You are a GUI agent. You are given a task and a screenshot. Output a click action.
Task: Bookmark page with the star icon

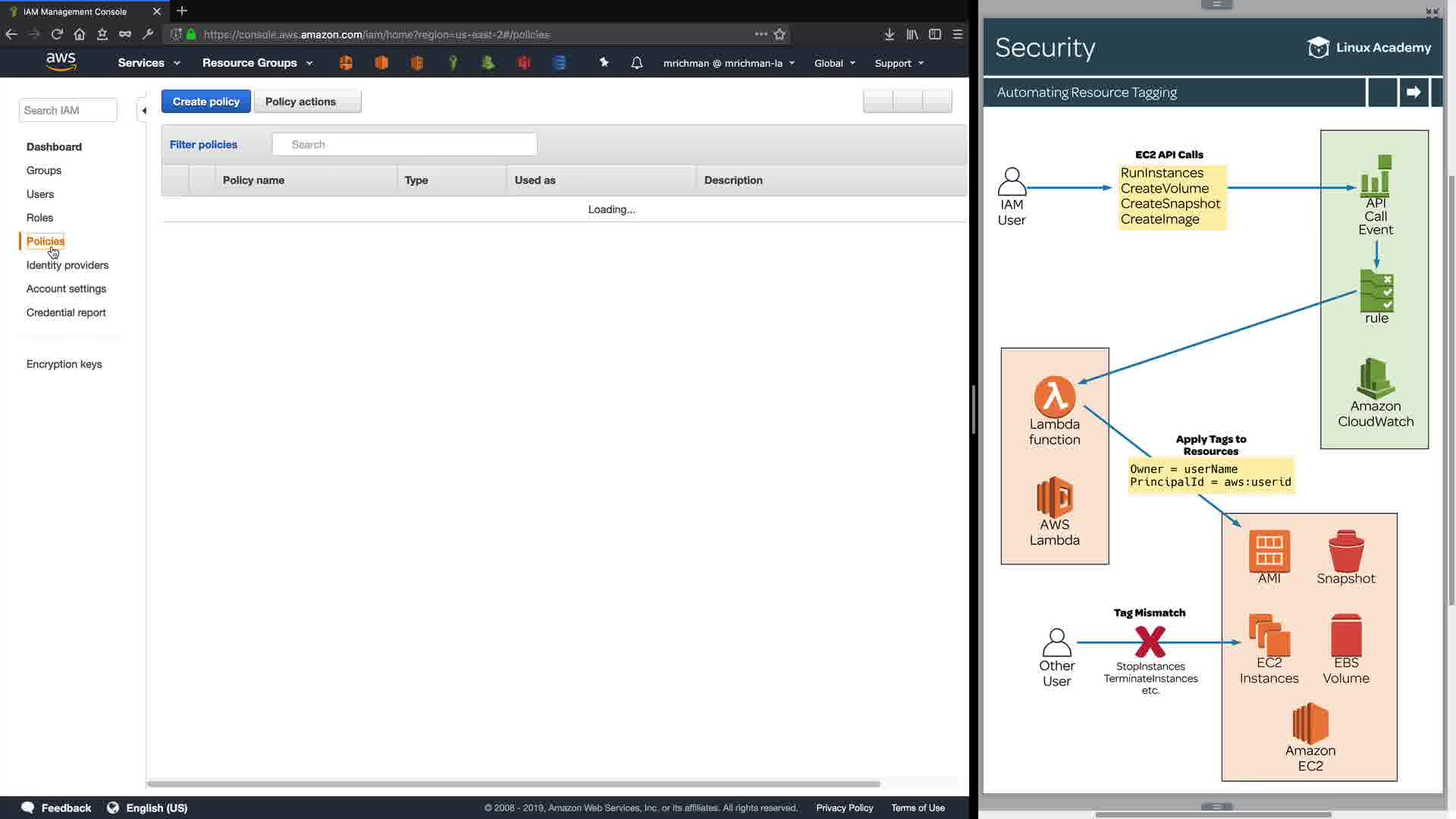pos(780,34)
